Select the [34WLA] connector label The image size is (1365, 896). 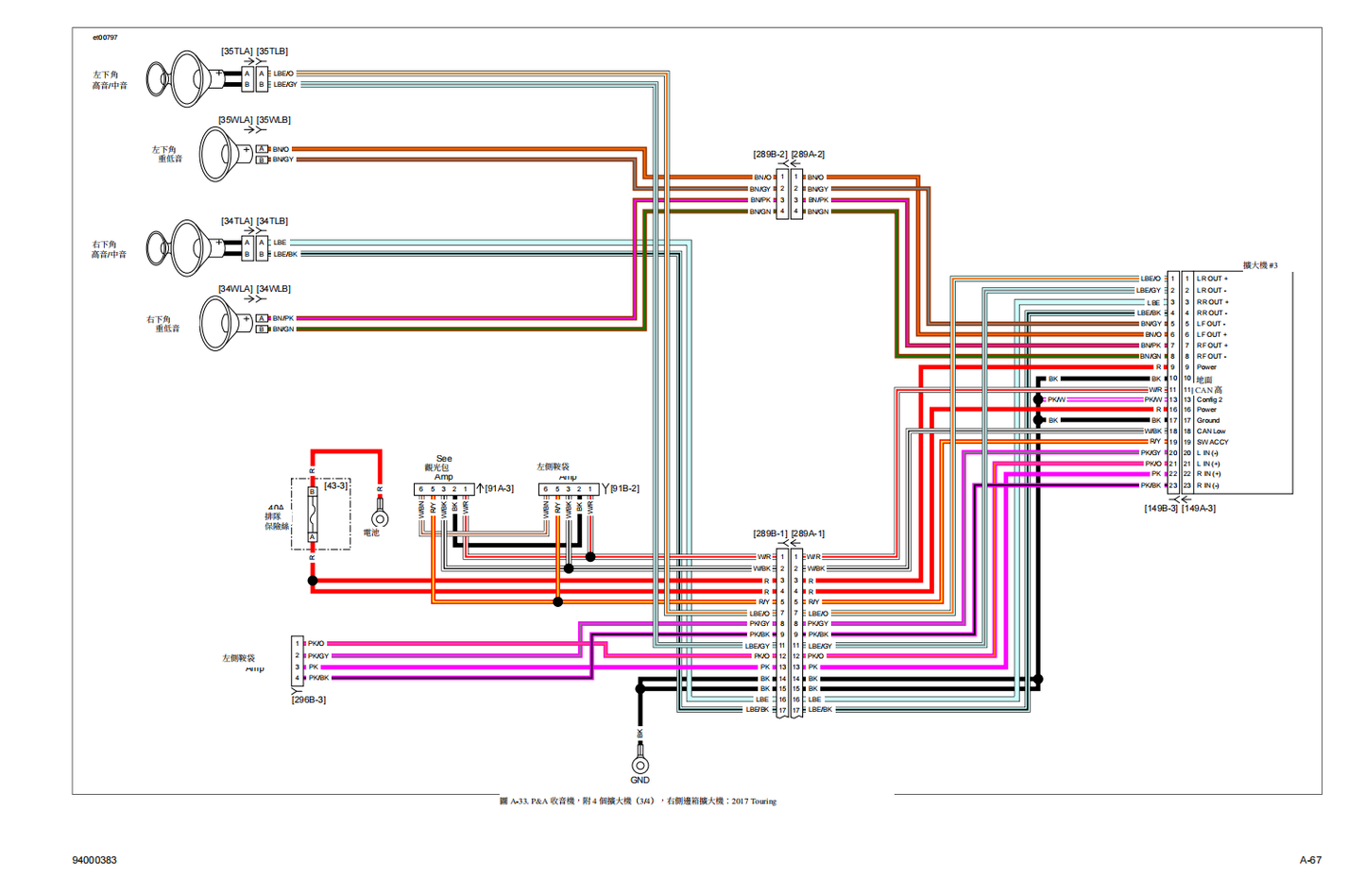(x=236, y=289)
